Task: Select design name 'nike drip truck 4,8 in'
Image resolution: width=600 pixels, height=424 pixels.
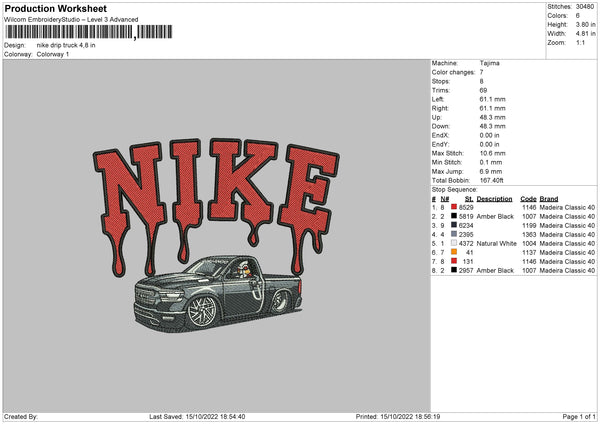Action: [66, 45]
